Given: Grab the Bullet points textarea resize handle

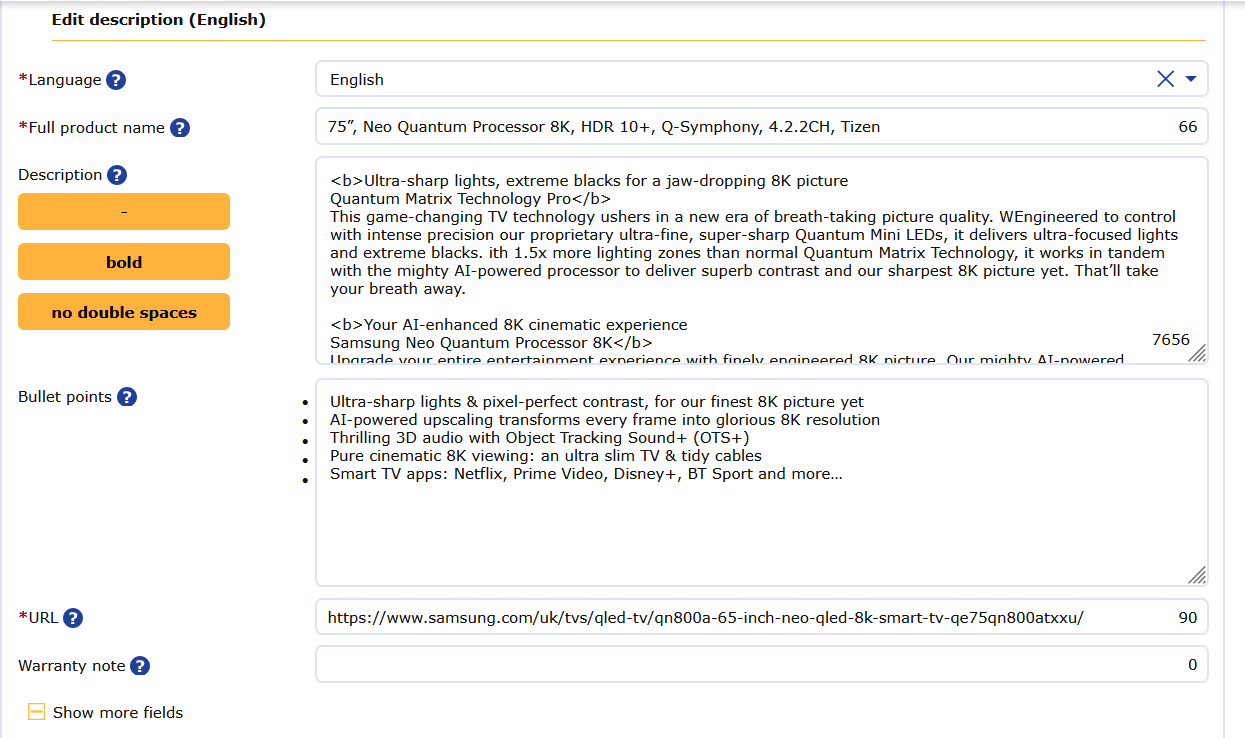Looking at the screenshot, I should [1197, 574].
